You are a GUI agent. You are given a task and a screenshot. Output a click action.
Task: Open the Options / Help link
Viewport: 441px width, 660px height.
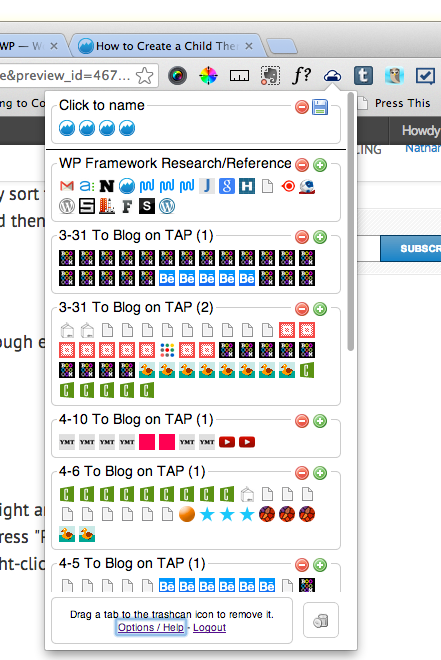click(x=151, y=627)
